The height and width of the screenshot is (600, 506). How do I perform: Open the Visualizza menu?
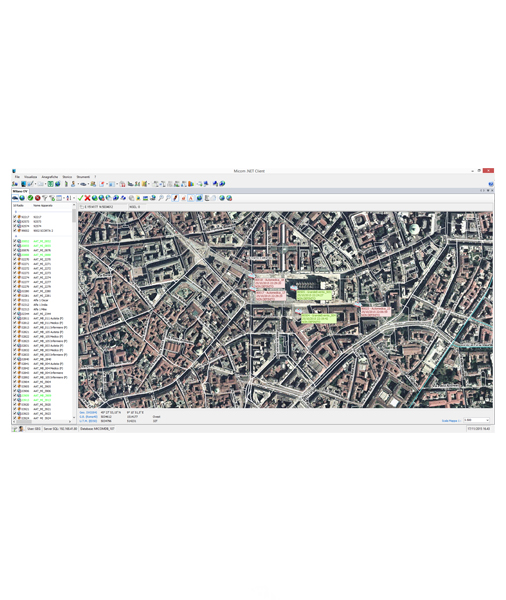[31, 177]
